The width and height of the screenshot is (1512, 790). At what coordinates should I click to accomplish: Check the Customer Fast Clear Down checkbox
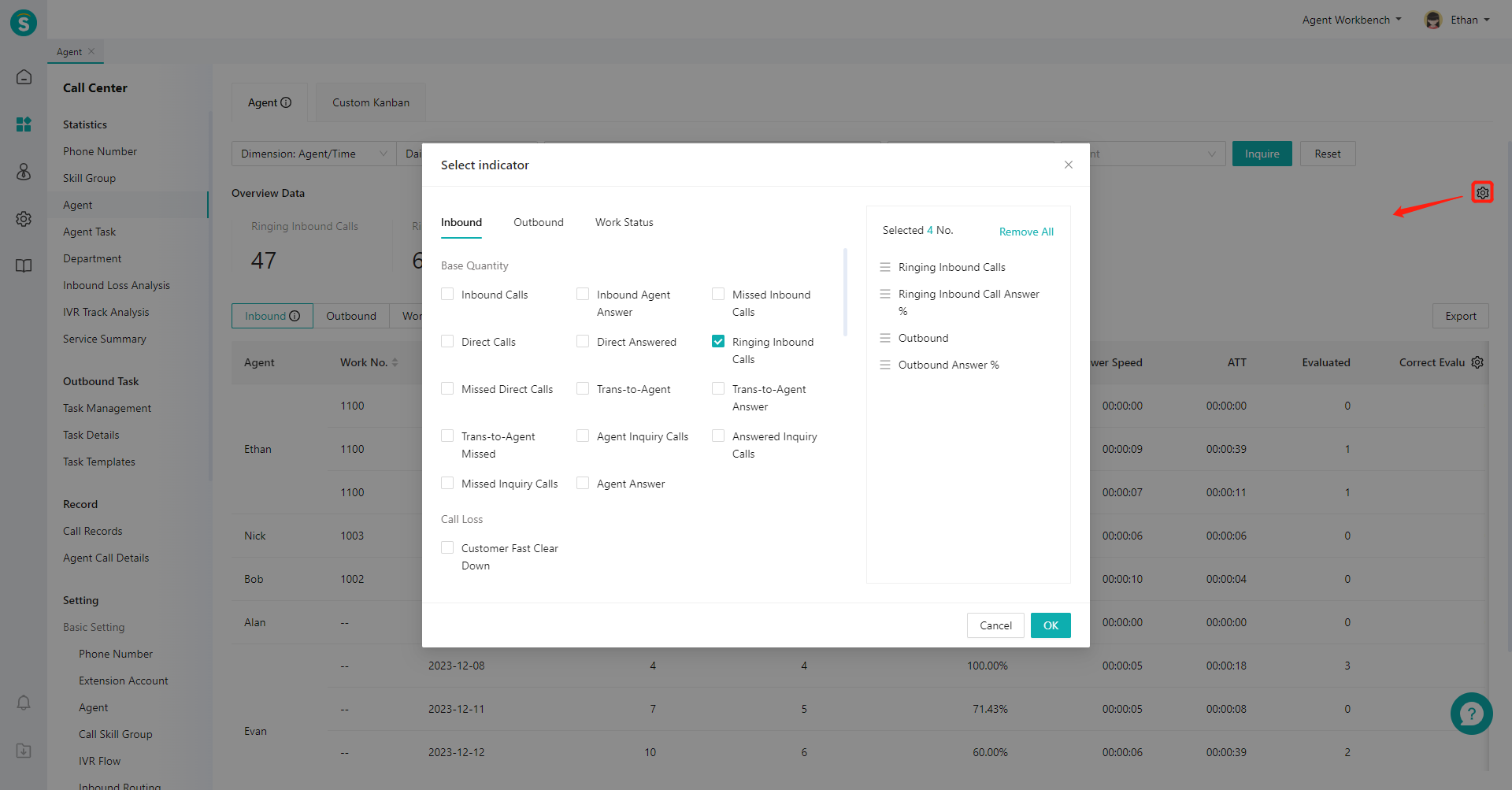(447, 547)
